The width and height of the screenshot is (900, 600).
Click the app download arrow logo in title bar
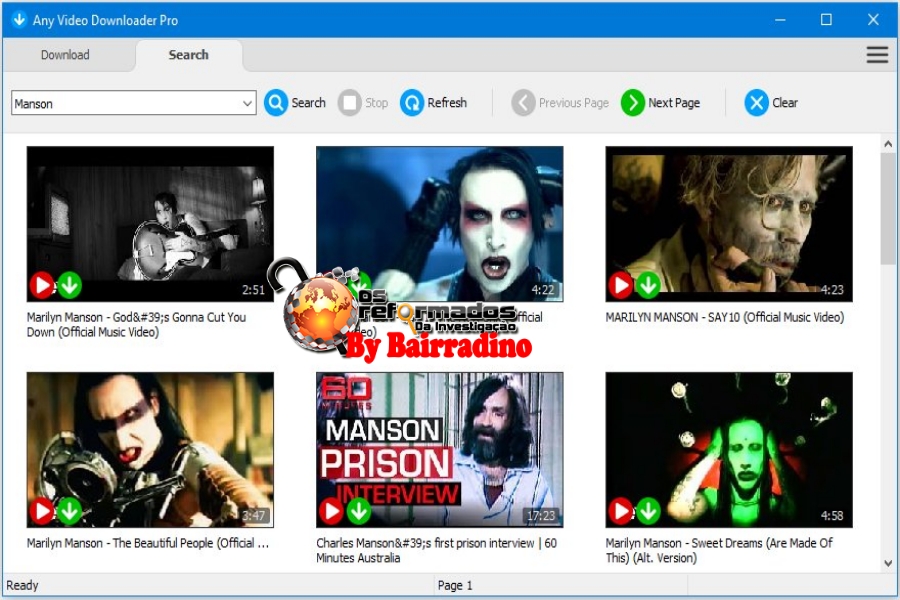tap(19, 20)
